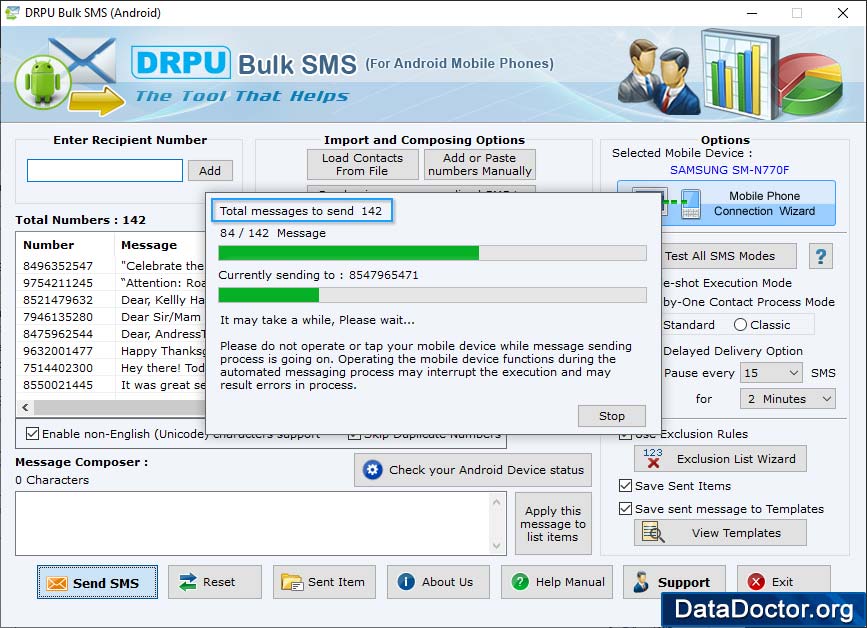The height and width of the screenshot is (628, 867).
Task: Click the gear icon for Android Device status
Action: 373,470
